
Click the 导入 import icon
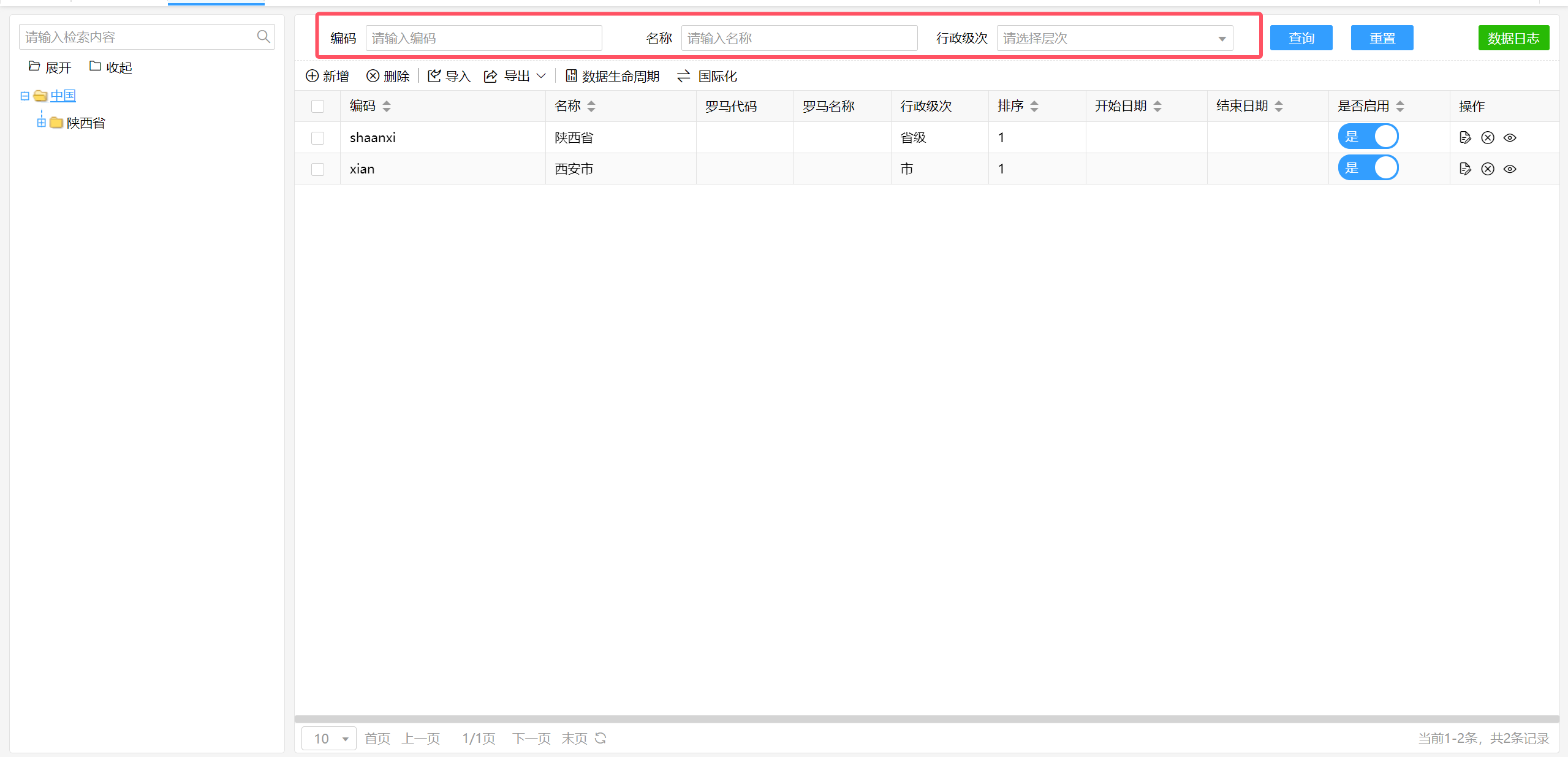pos(434,75)
